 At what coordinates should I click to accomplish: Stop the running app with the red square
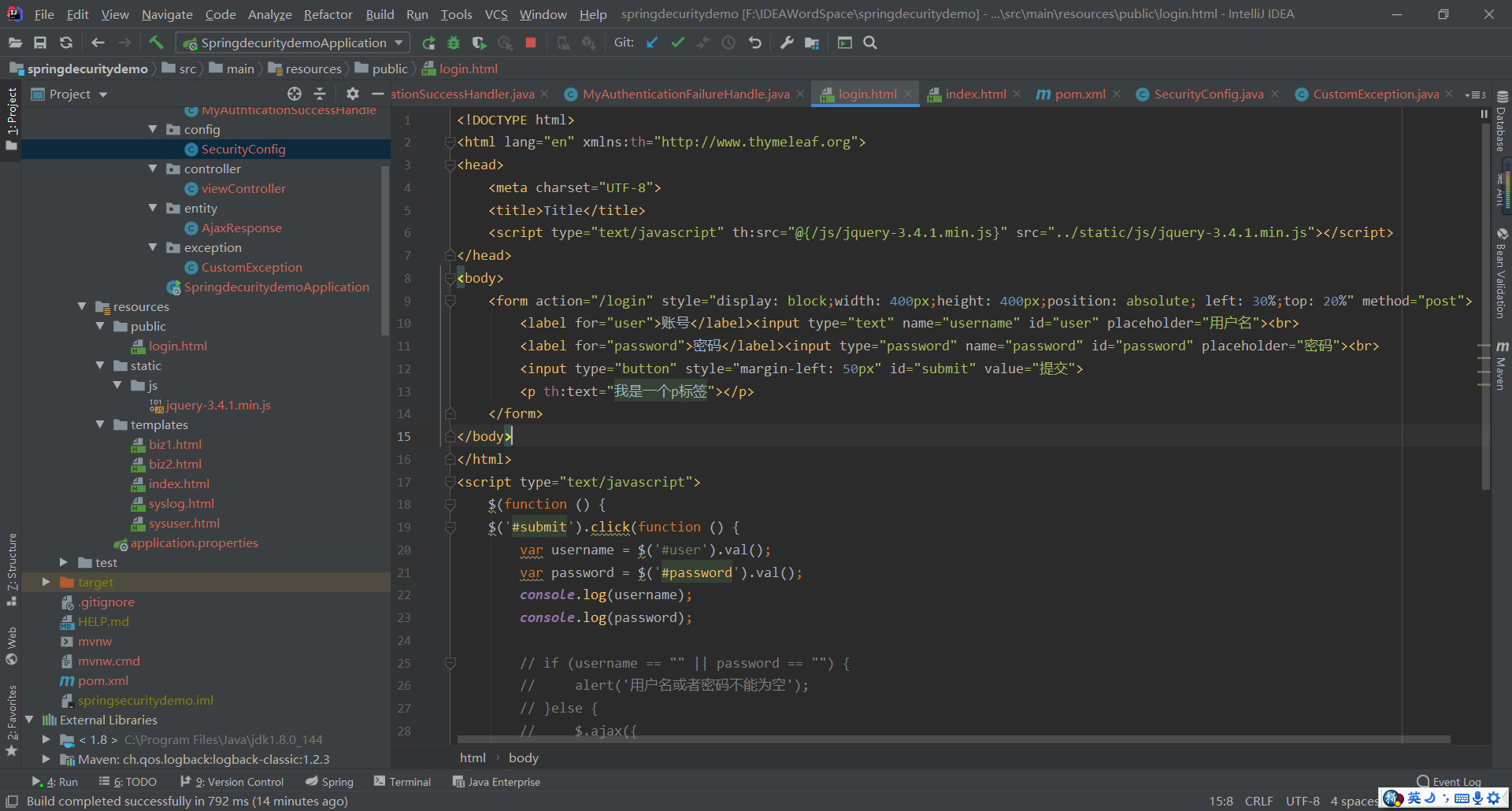click(530, 43)
